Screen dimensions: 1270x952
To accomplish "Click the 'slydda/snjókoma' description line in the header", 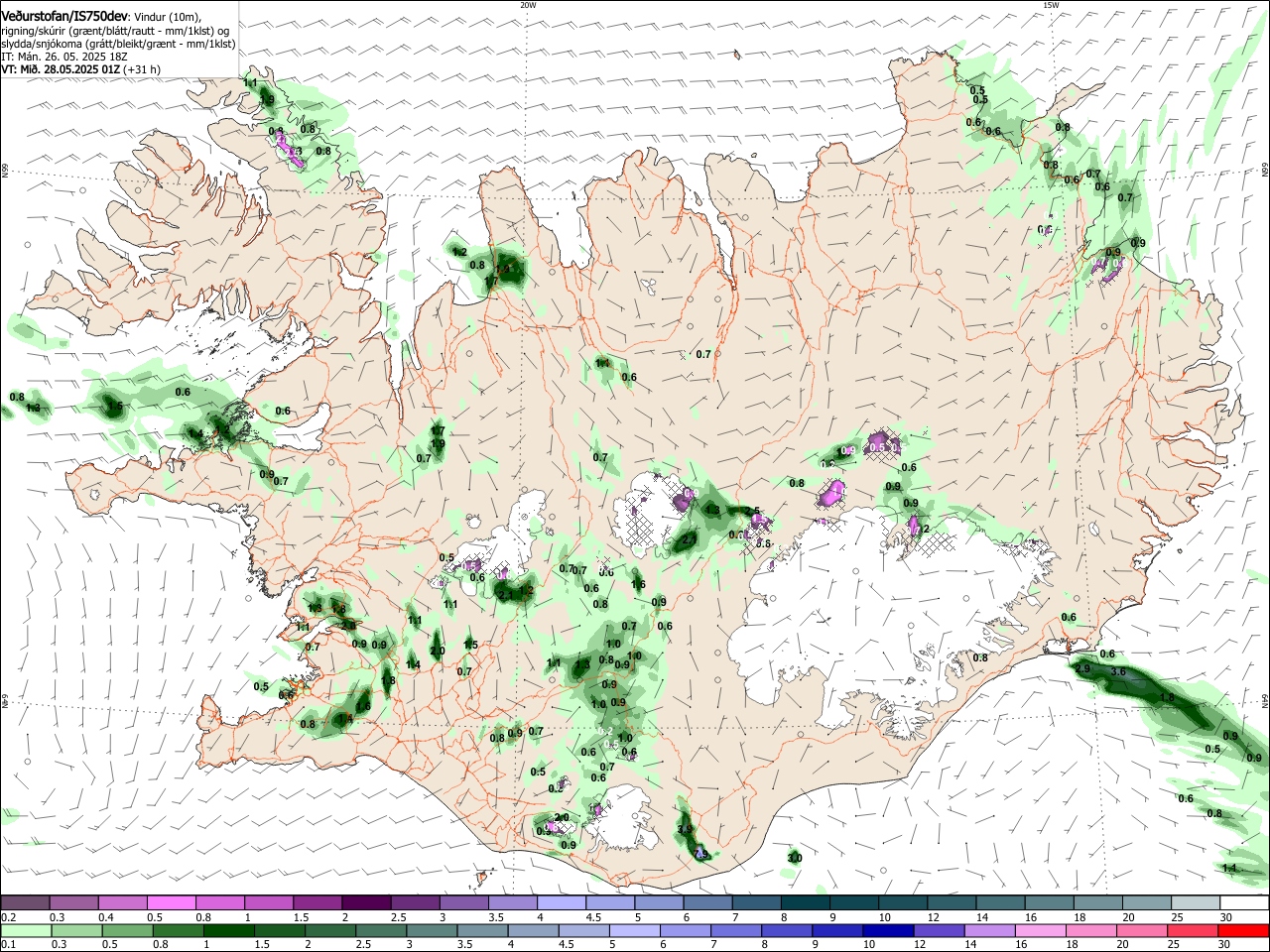I will point(119,44).
